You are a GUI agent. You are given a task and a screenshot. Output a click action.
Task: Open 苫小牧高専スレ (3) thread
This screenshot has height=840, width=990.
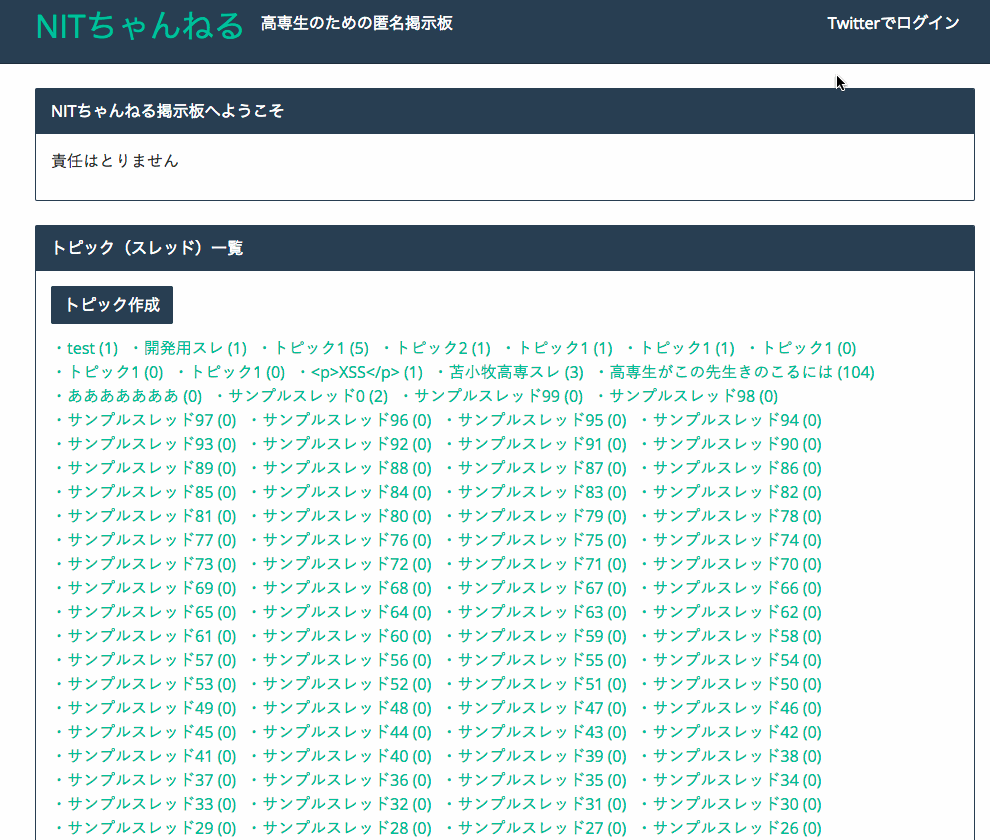[x=516, y=372]
